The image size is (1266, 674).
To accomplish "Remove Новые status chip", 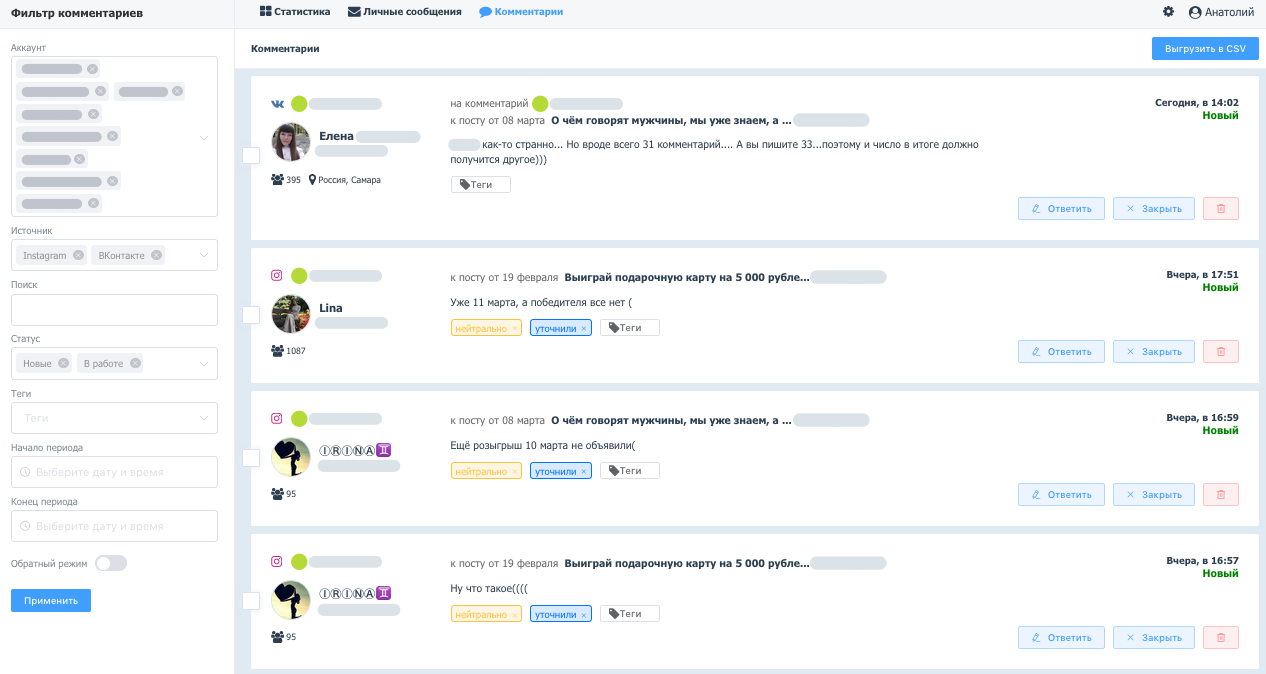I will (x=63, y=363).
